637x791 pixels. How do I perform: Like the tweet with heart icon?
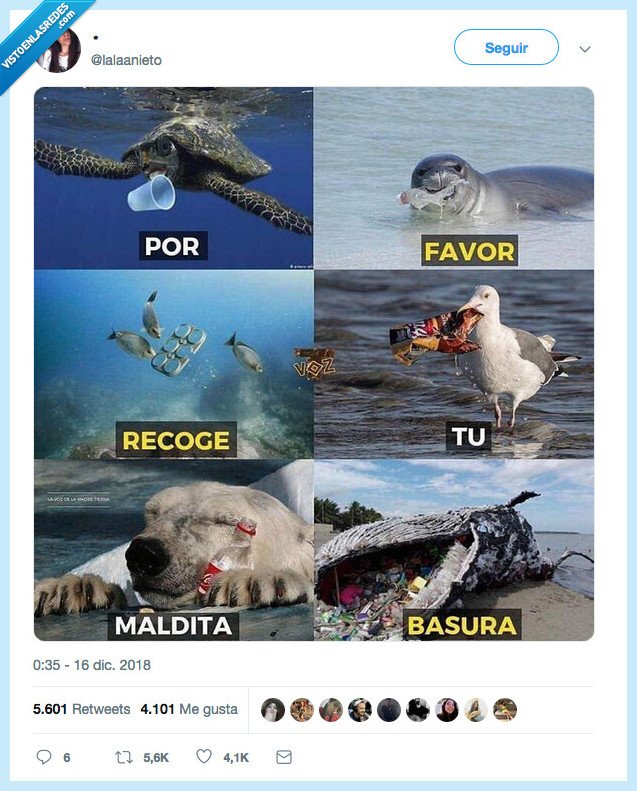click(204, 756)
